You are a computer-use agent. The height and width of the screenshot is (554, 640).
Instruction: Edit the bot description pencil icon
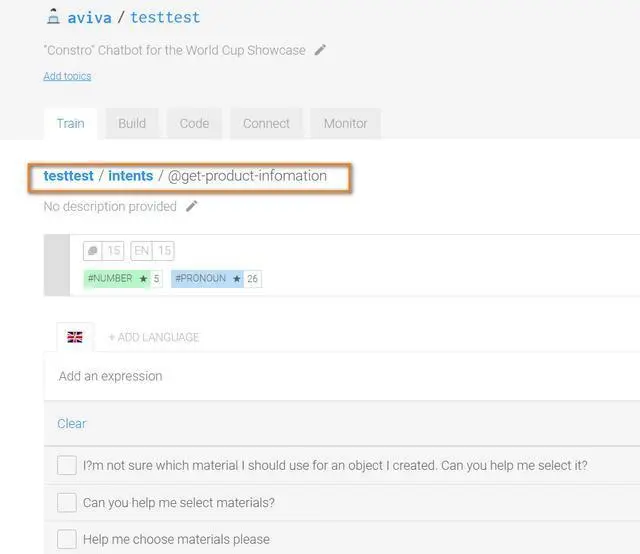click(x=320, y=50)
